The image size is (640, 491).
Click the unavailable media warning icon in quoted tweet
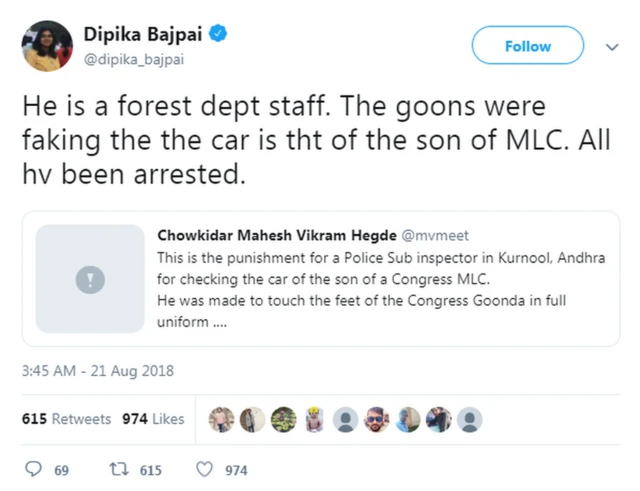(90, 279)
